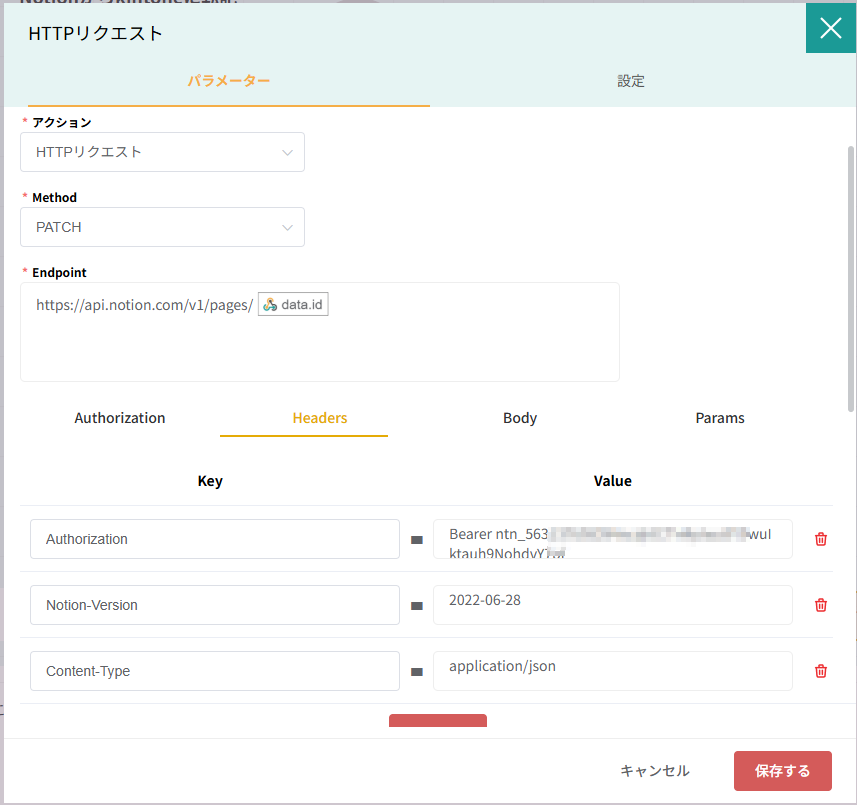The height and width of the screenshot is (805, 857).
Task: Delete the Content-Type header row
Action: tap(820, 671)
